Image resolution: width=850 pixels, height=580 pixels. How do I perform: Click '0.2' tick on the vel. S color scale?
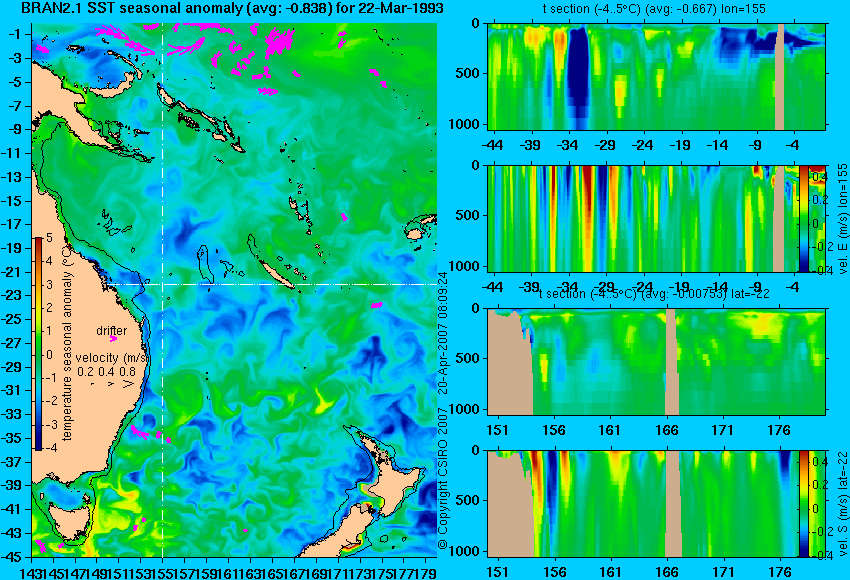click(819, 485)
